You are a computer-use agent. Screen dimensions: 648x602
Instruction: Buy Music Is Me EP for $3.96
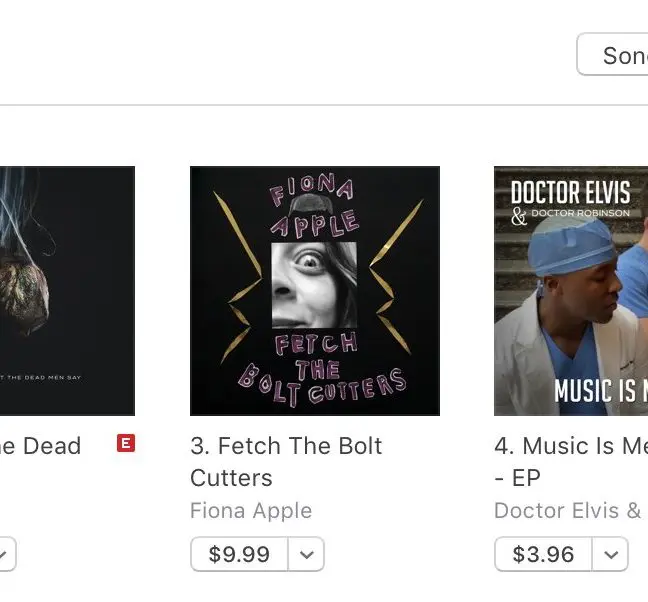543,553
